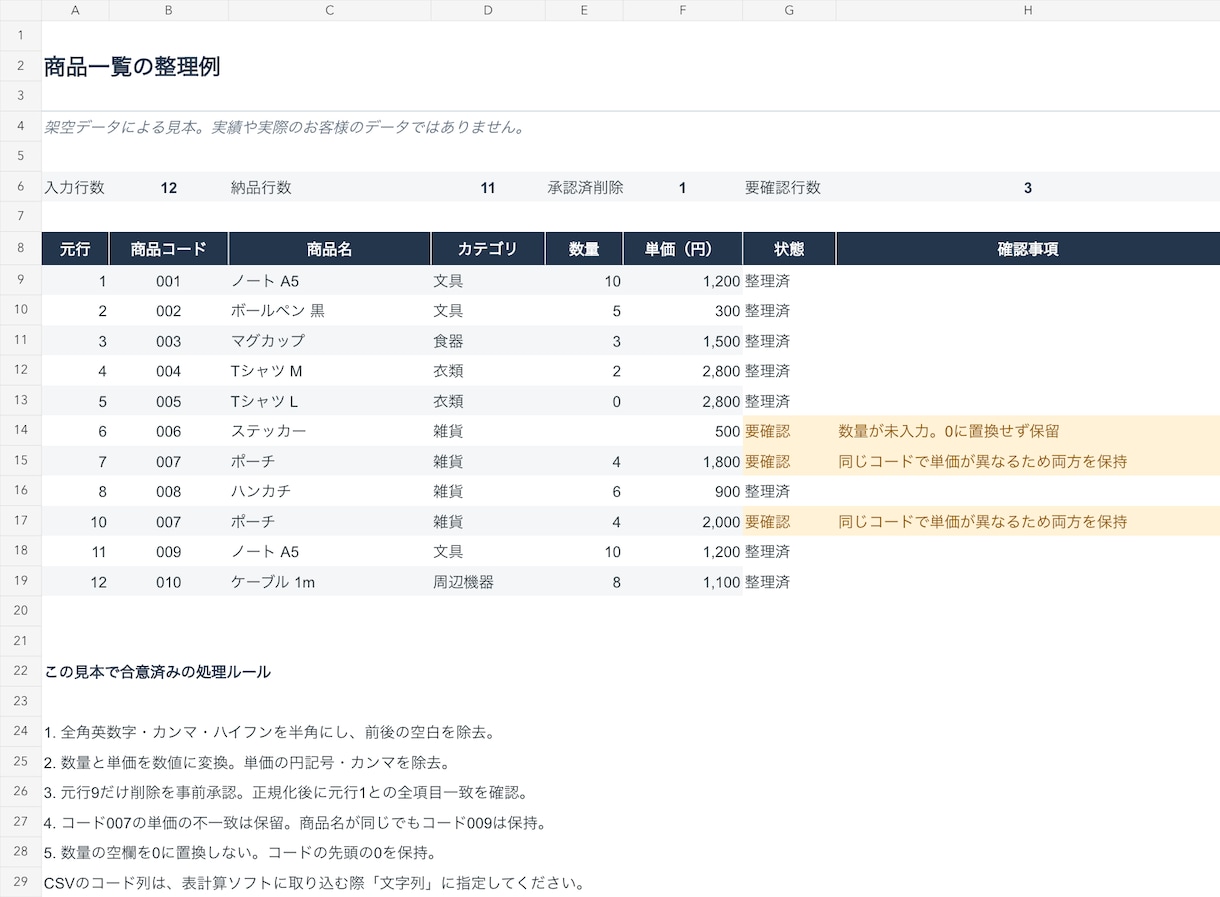Image resolution: width=1220 pixels, height=897 pixels.
Task: Select the Tシャツ L product name cell
Action: tap(330, 401)
